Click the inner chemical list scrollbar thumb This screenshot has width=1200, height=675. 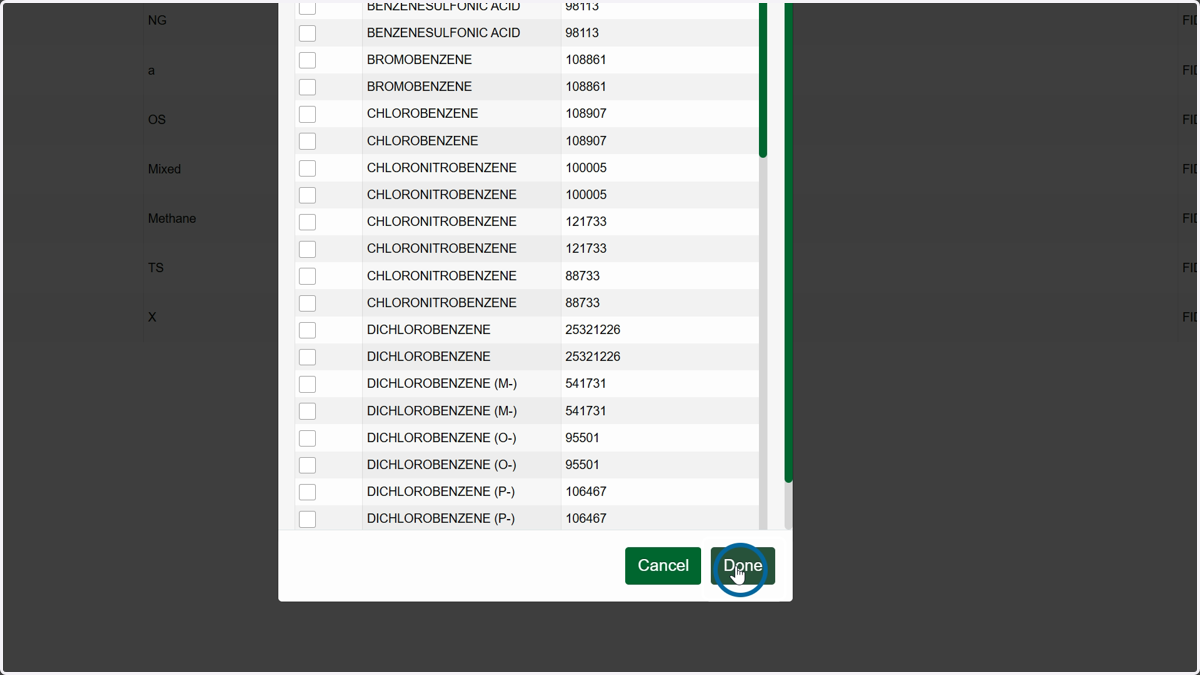tap(763, 80)
